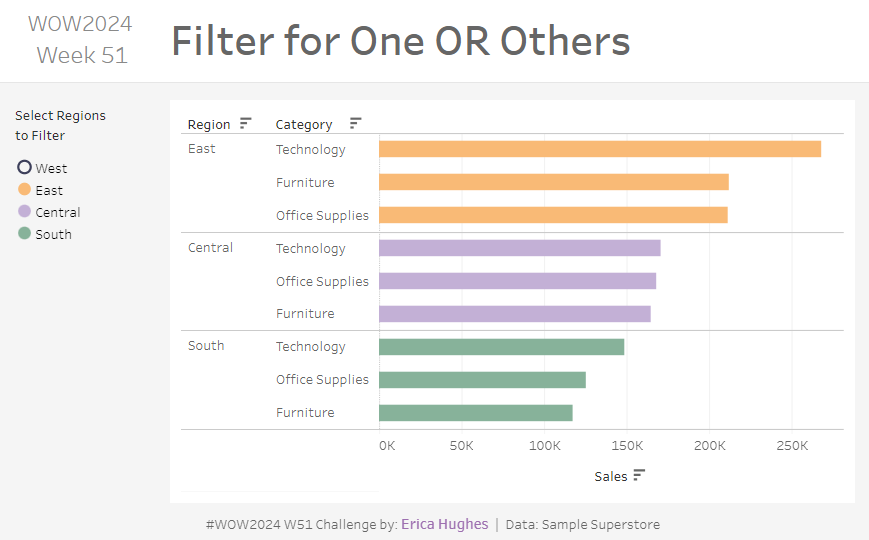Screen dimensions: 869x540
Task: Open the Erica Hughes author link
Action: (x=444, y=524)
